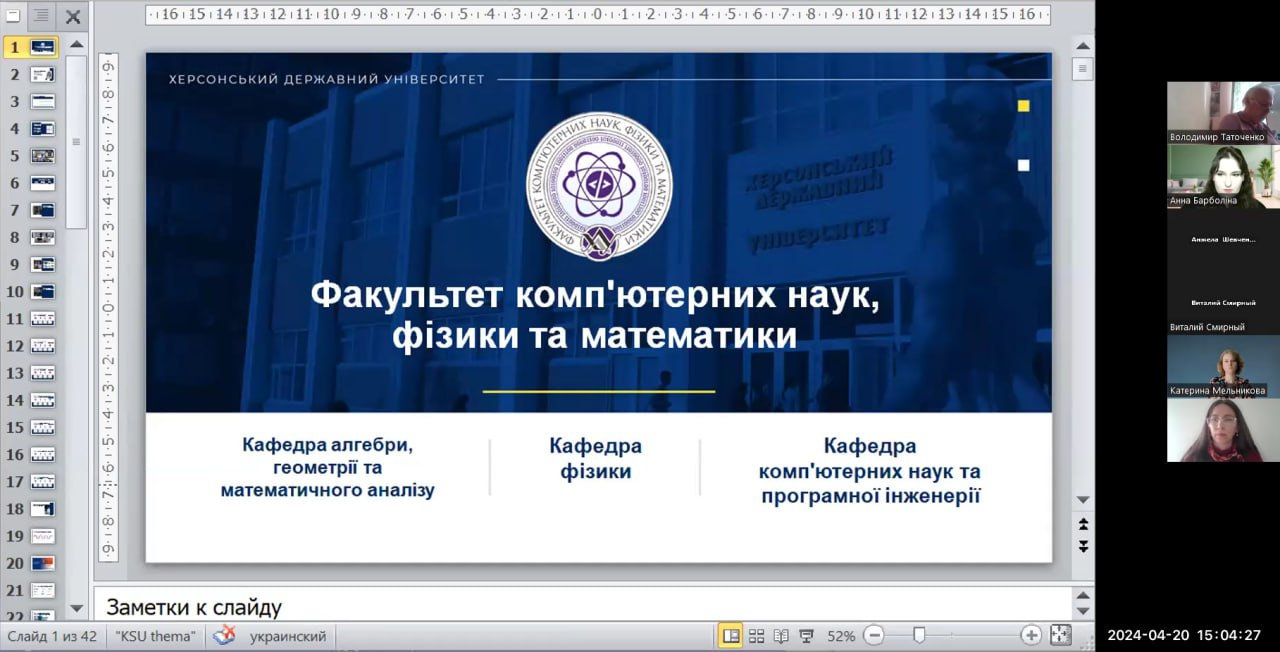Select slide 13 thumbnail

(42, 372)
